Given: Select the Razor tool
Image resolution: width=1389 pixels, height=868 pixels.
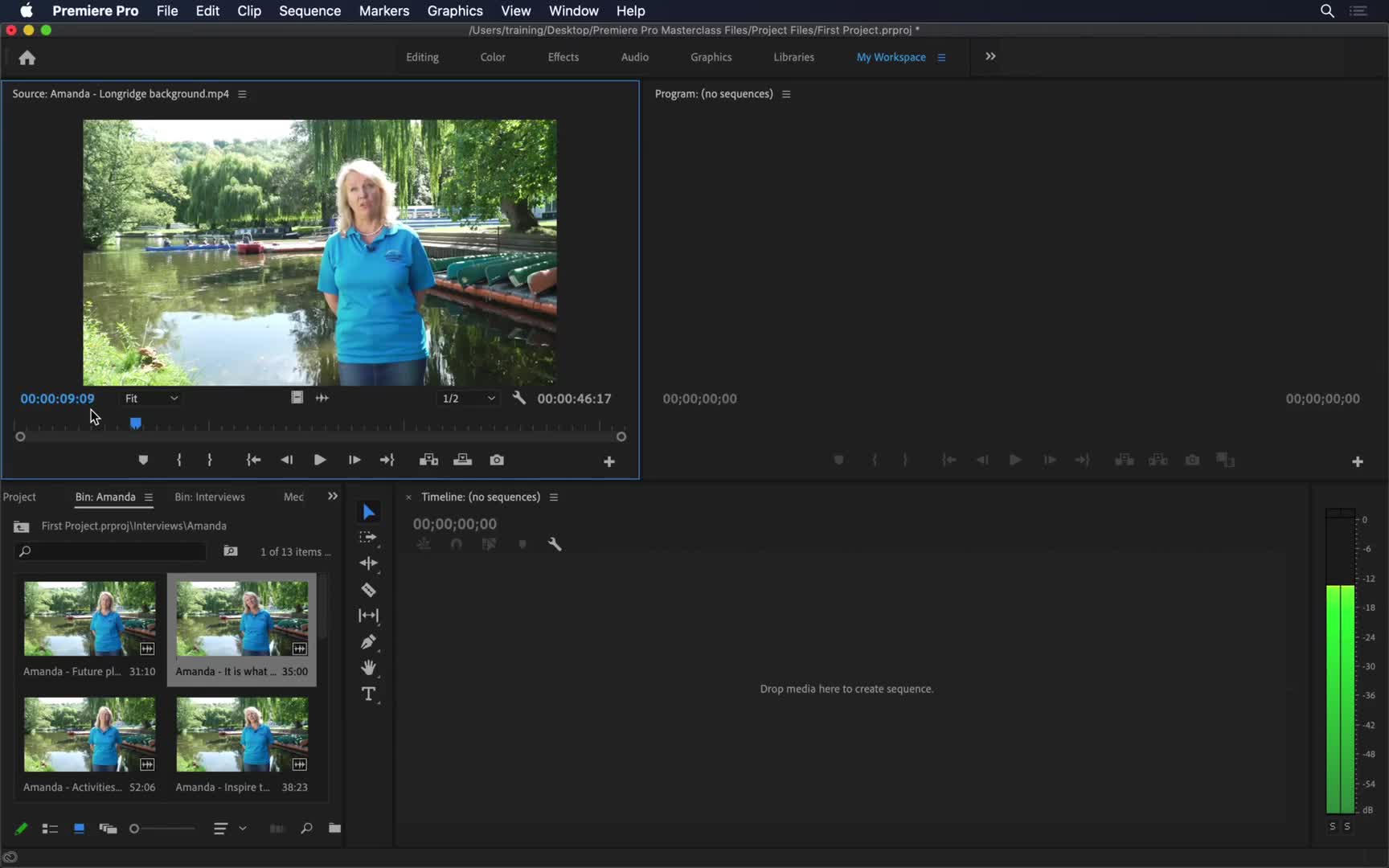Looking at the screenshot, I should click(368, 590).
